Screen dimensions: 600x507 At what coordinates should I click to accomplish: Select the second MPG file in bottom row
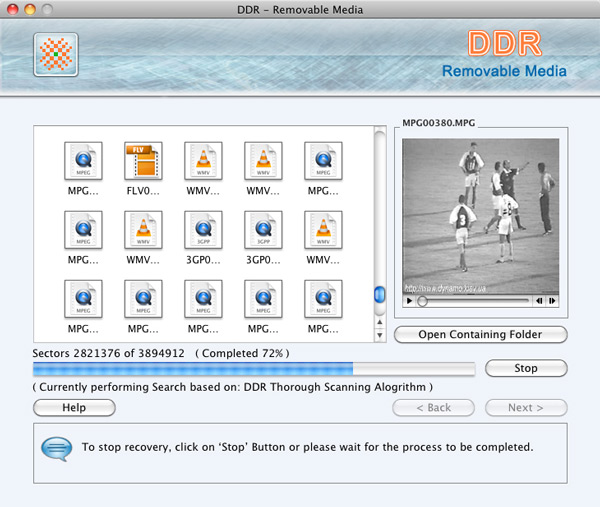coord(143,299)
